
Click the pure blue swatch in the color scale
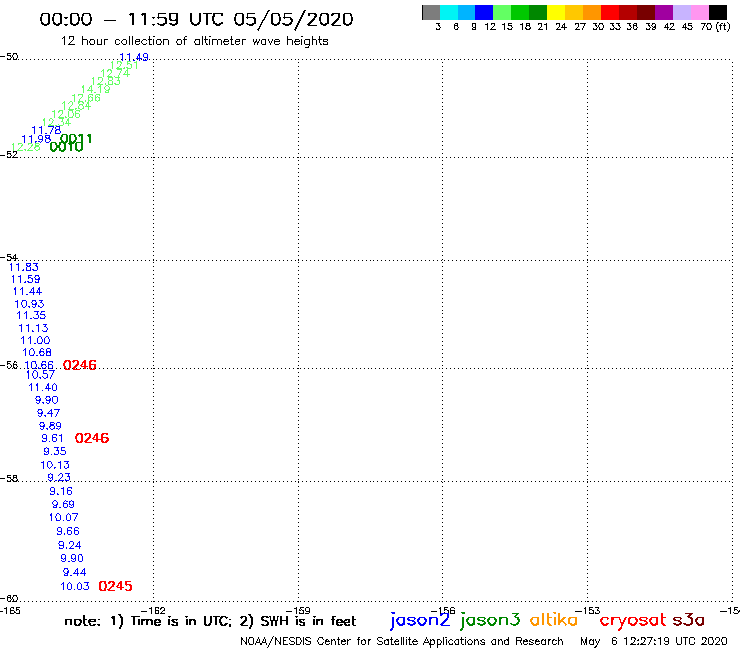[x=484, y=12]
